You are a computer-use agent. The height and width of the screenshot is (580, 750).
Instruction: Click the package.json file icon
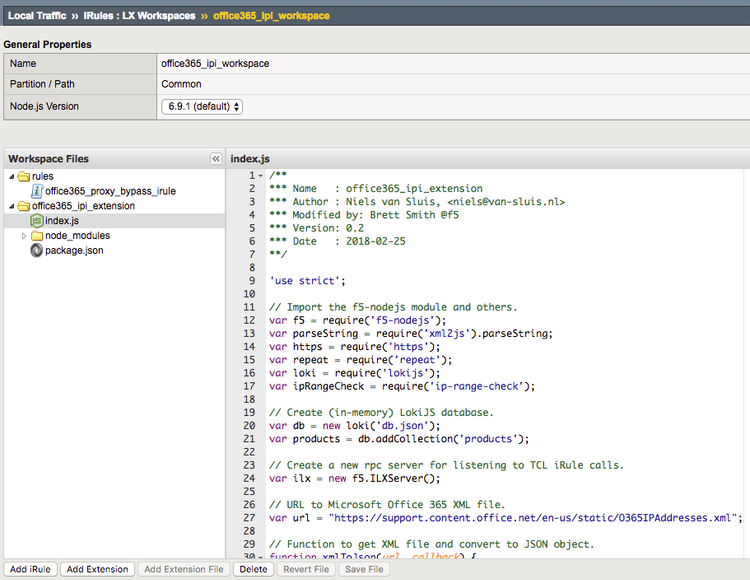(37, 250)
